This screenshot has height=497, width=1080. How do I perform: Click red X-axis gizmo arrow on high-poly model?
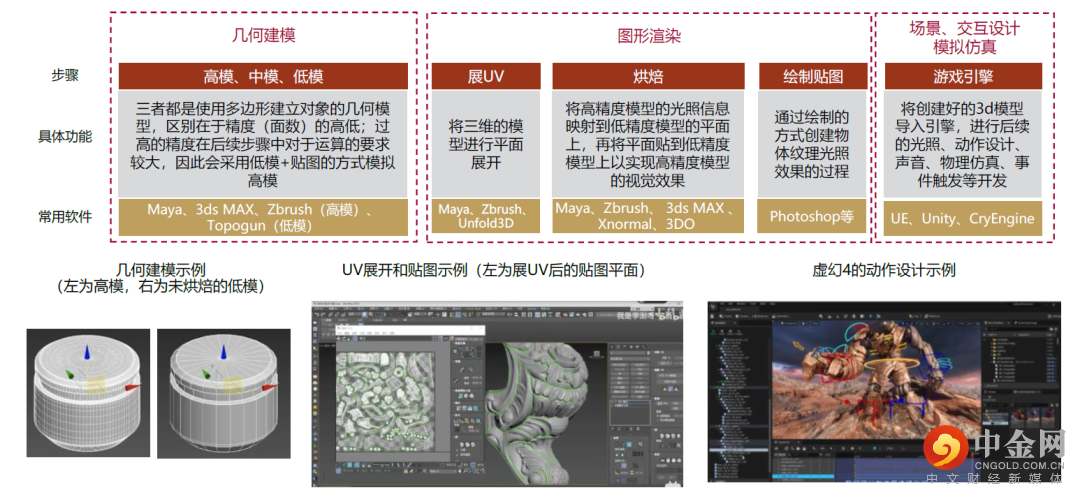pos(133,390)
